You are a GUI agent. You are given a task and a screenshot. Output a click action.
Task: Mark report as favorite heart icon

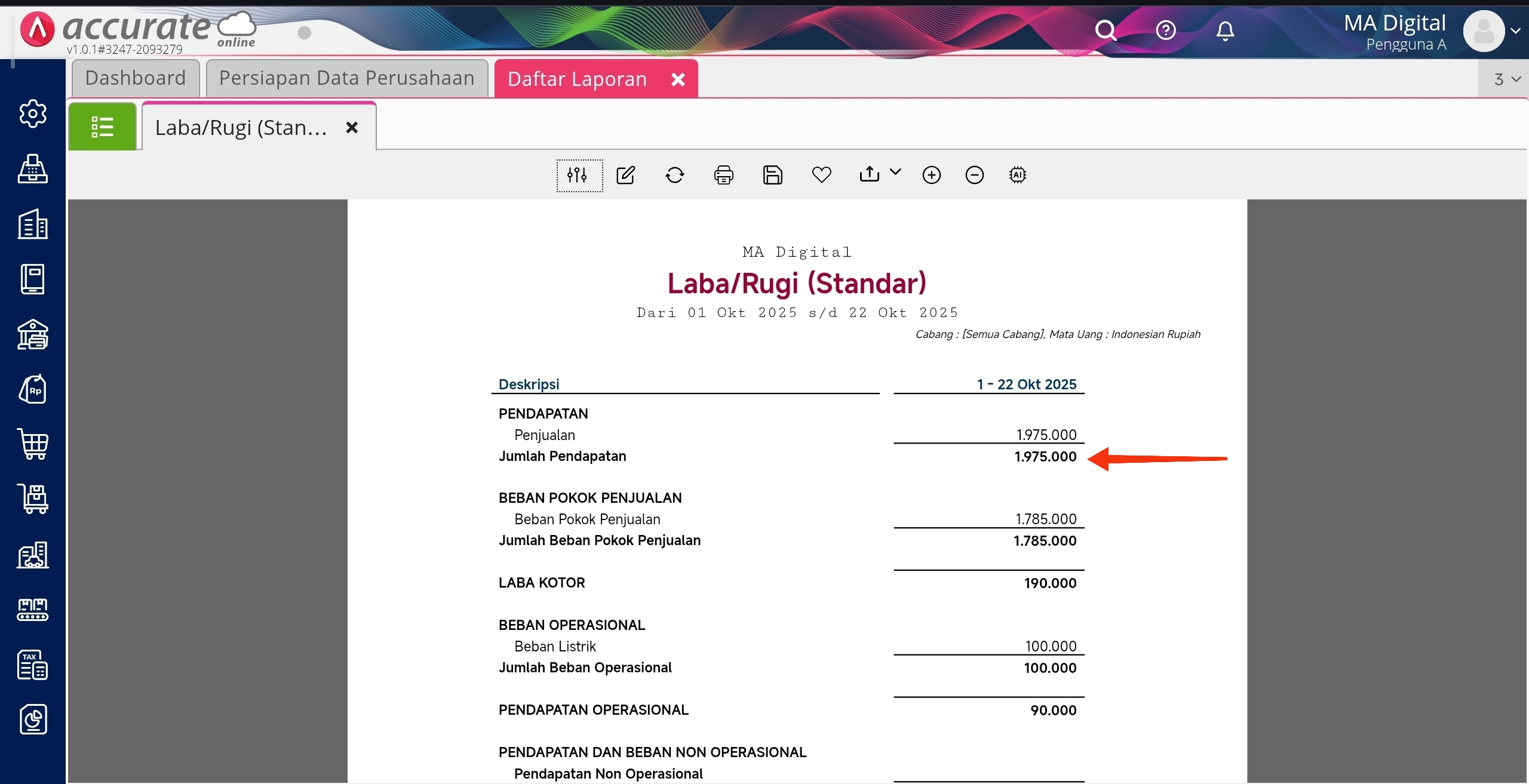(x=821, y=175)
